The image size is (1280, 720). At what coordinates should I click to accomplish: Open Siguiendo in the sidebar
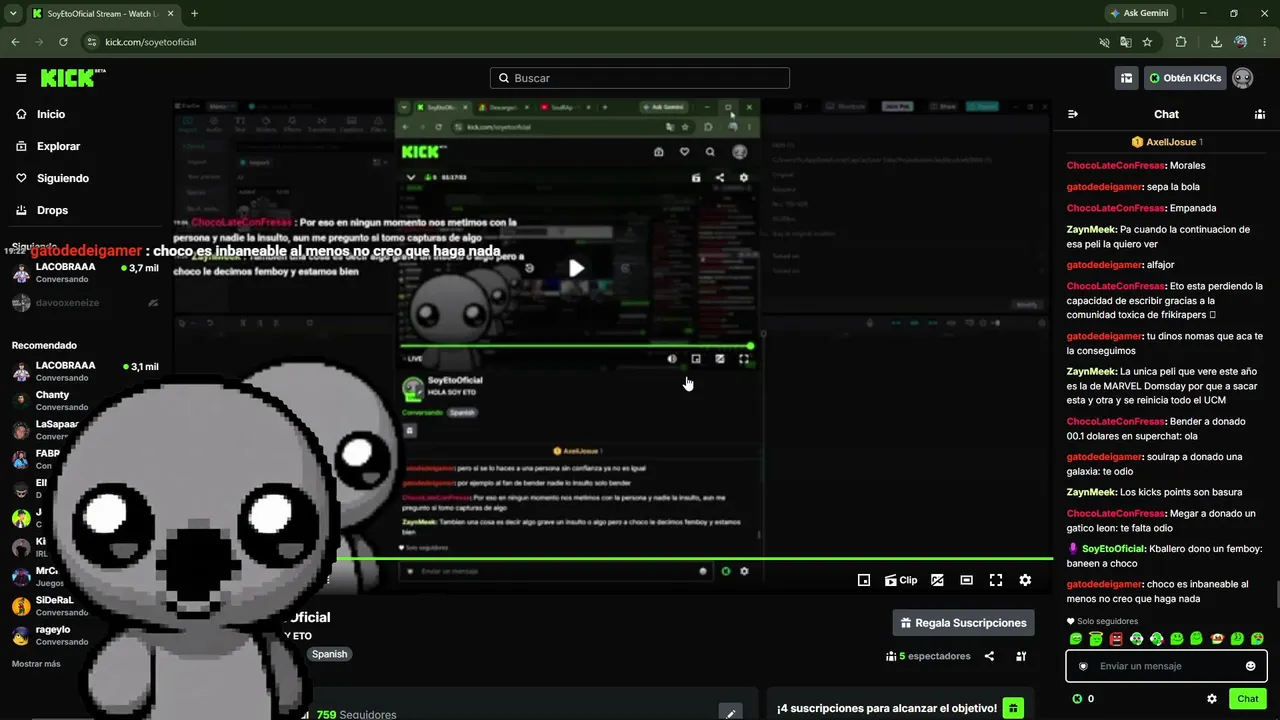(52, 178)
